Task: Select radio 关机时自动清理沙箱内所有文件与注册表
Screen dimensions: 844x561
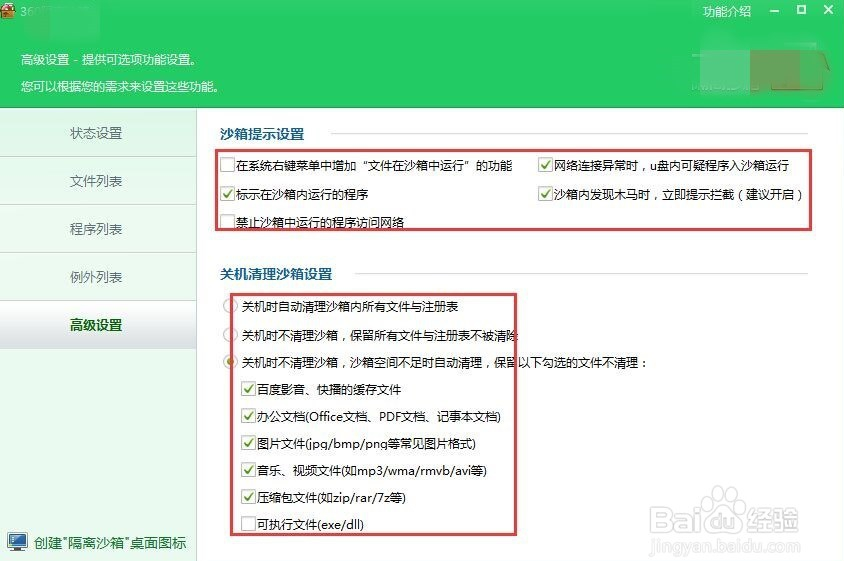Action: tap(230, 306)
